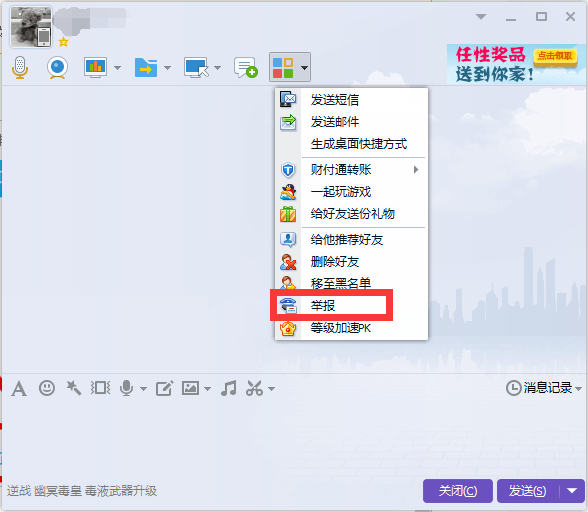
Task: Expand send picture dropdown arrow
Action: click(207, 389)
